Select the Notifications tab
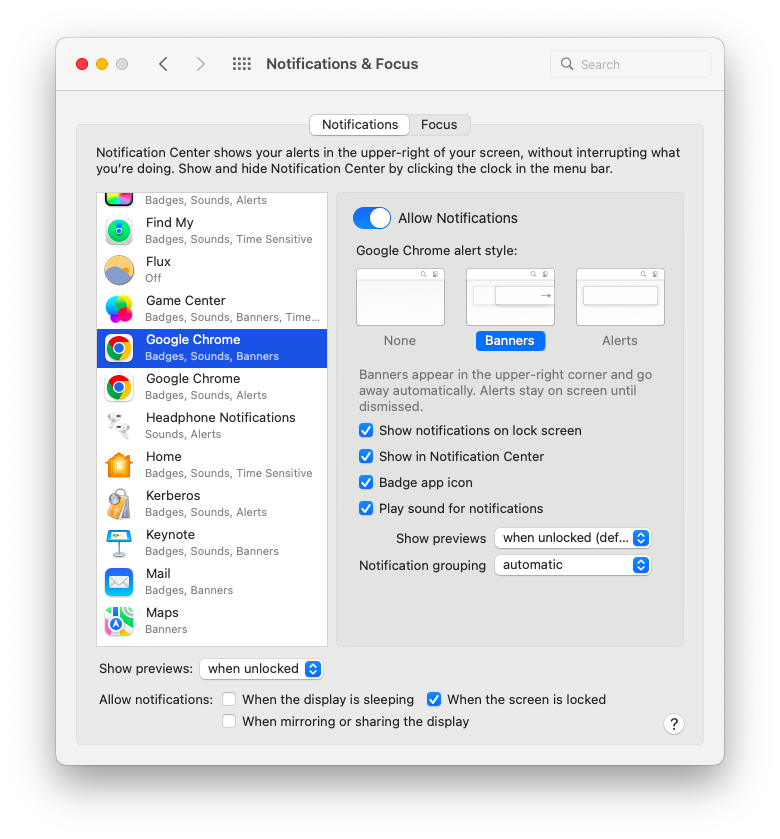780x839 pixels. [x=360, y=125]
